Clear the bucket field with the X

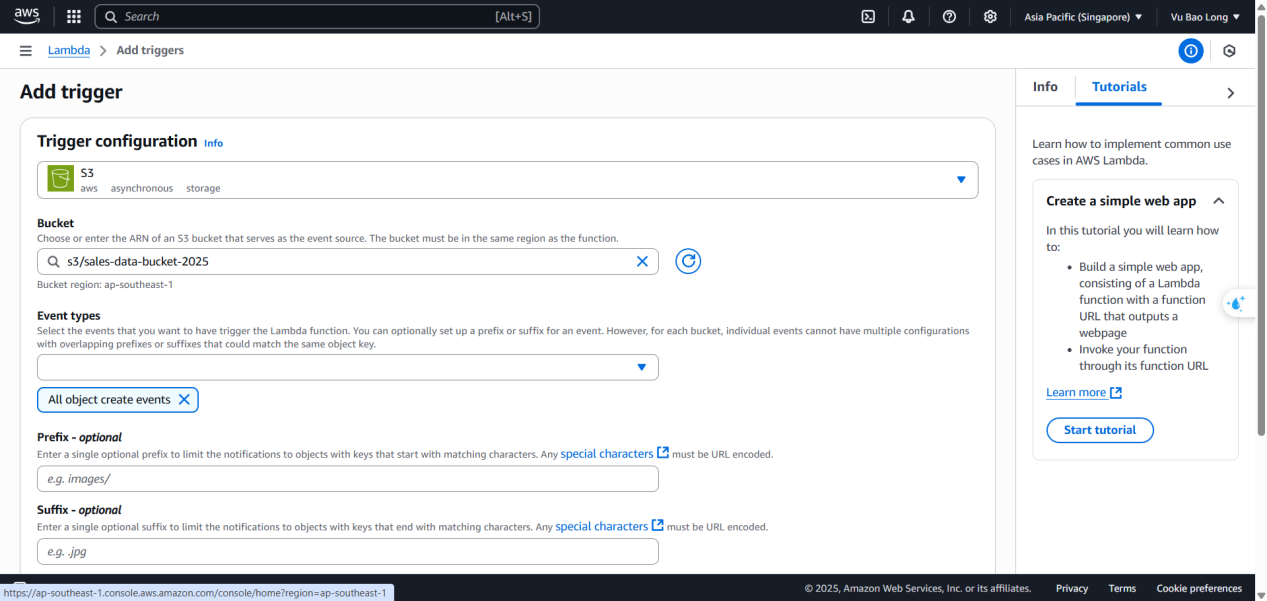[643, 261]
